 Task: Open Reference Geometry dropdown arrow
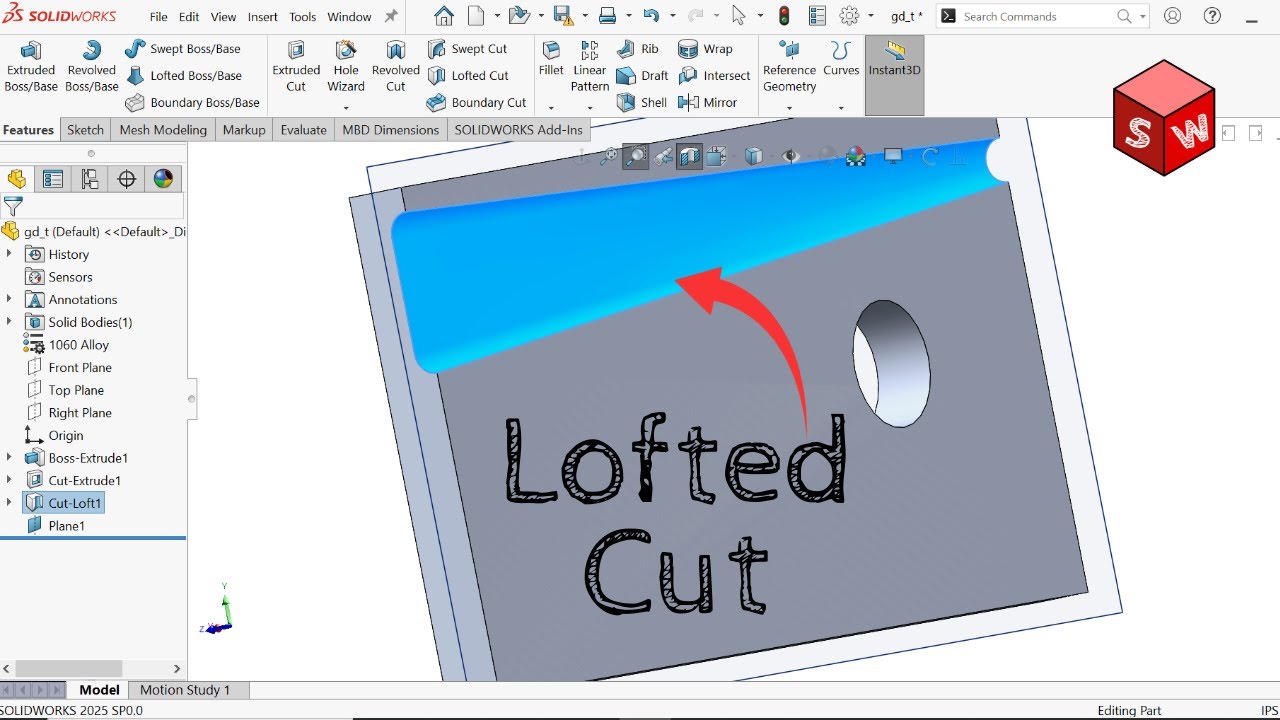pos(789,108)
